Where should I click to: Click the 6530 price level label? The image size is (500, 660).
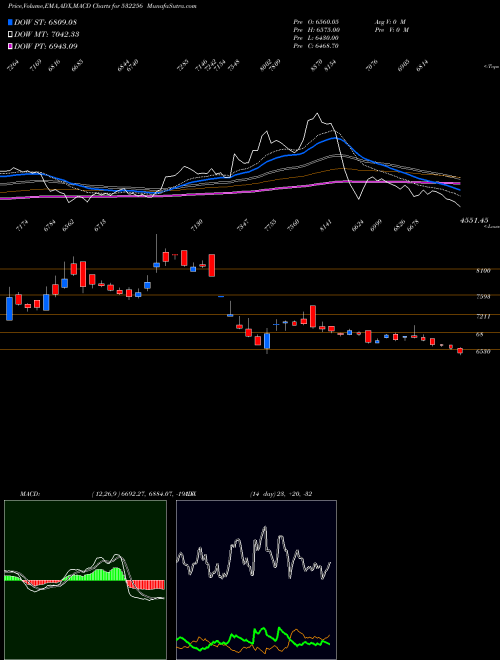[x=483, y=351]
